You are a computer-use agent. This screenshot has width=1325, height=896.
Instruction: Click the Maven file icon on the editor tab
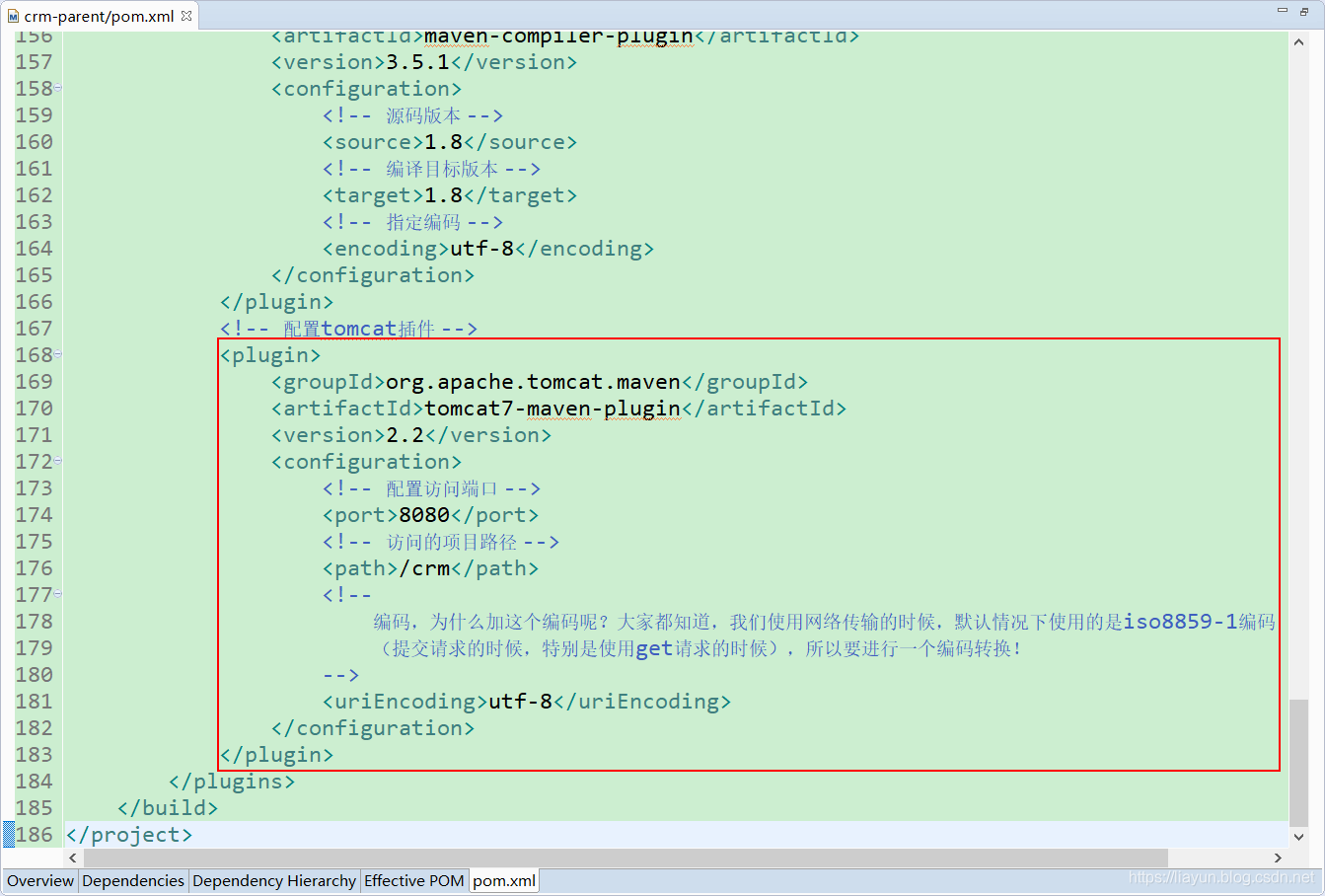coord(13,16)
